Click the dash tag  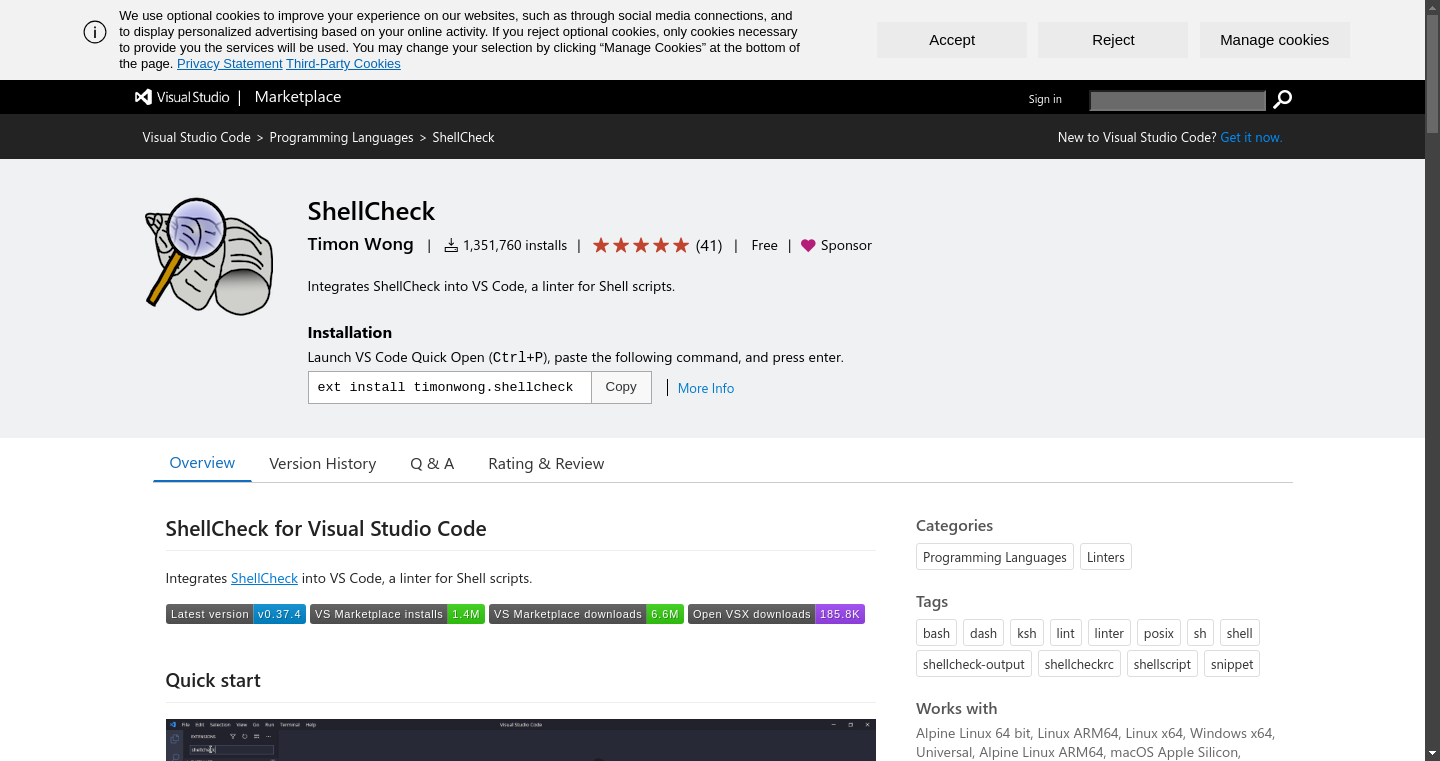[x=984, y=633]
